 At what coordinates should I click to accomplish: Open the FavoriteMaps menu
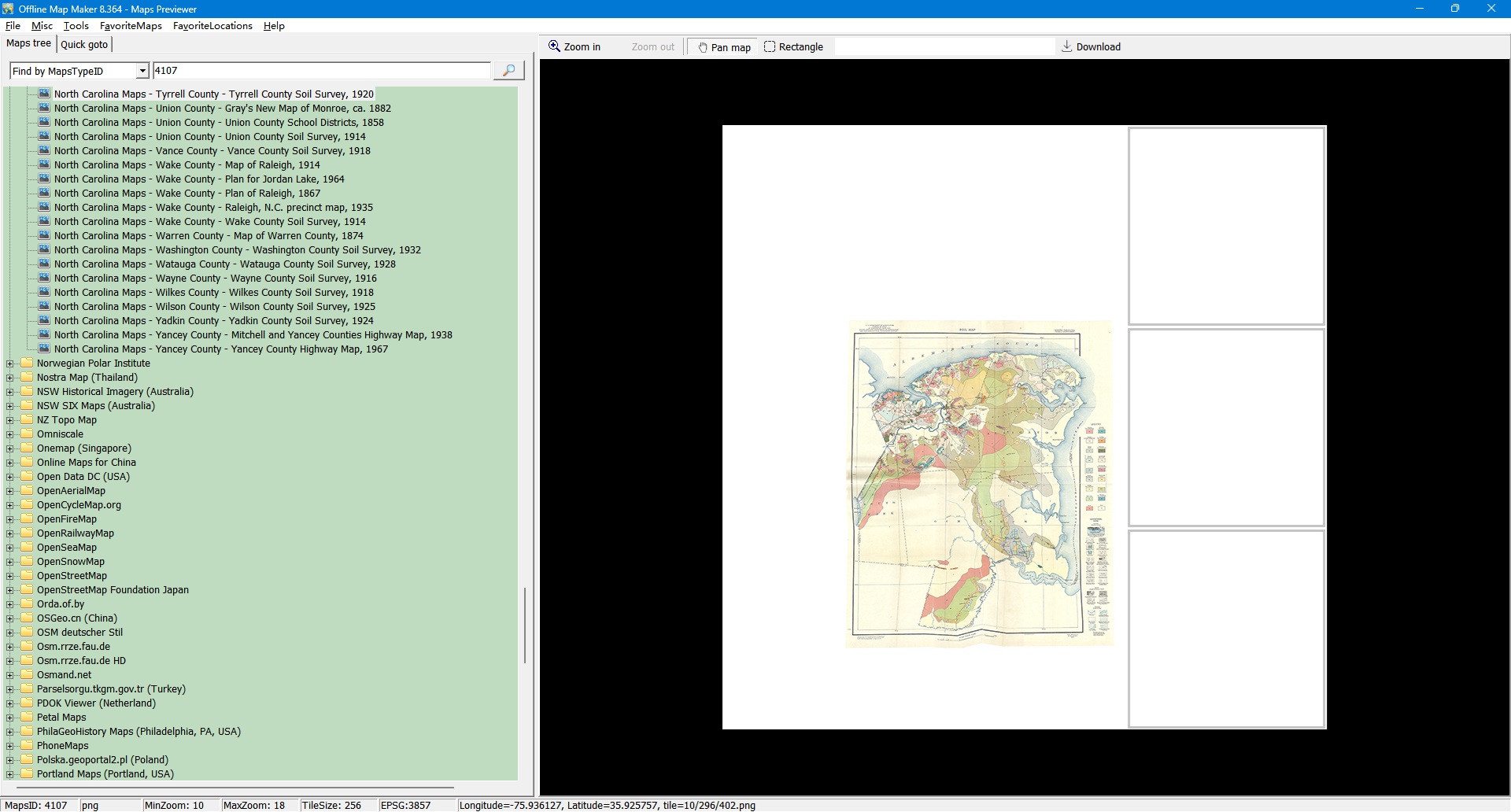[131, 26]
